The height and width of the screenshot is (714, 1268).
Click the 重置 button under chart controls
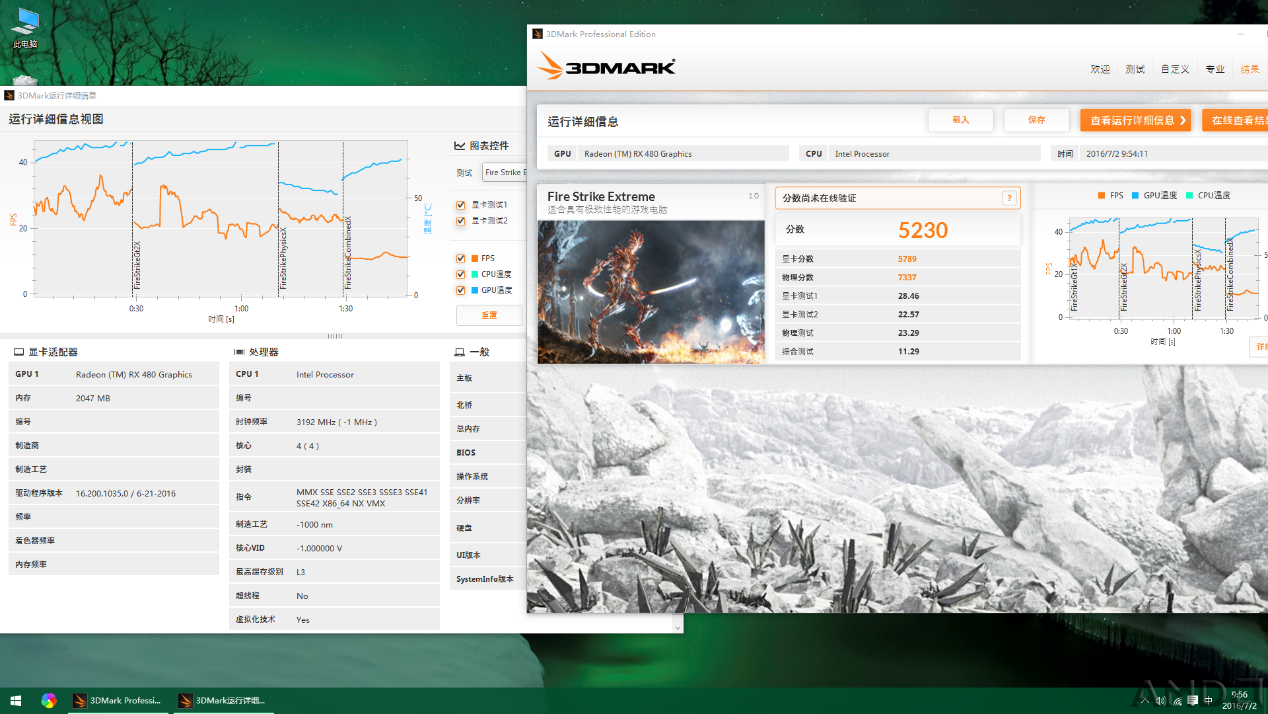click(489, 315)
